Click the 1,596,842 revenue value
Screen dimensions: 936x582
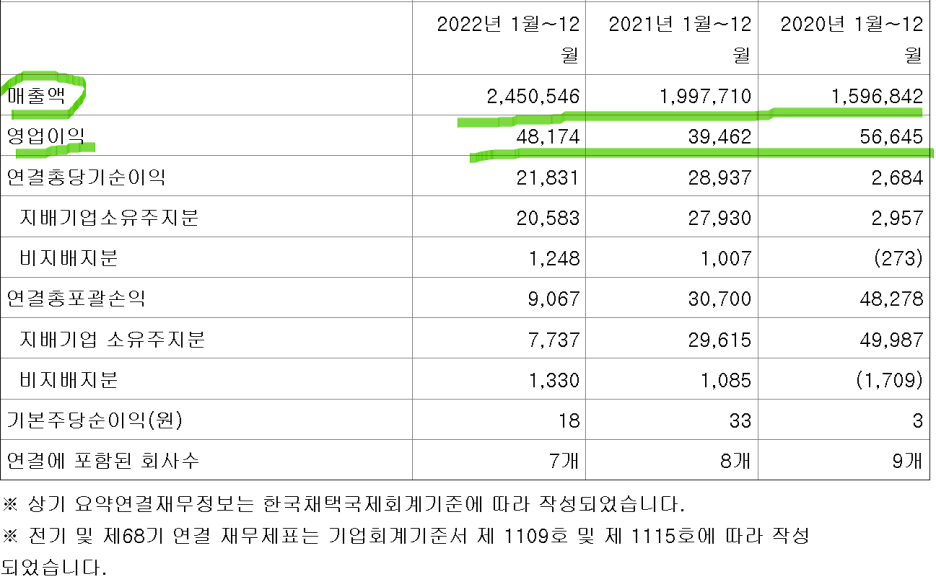click(877, 96)
